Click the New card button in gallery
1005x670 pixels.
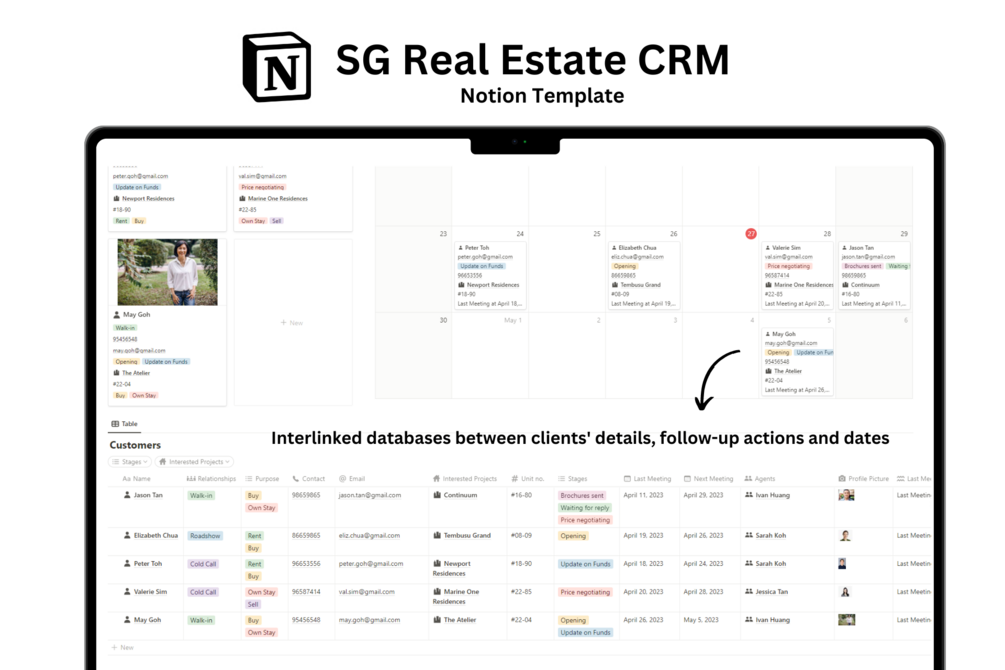(x=292, y=322)
